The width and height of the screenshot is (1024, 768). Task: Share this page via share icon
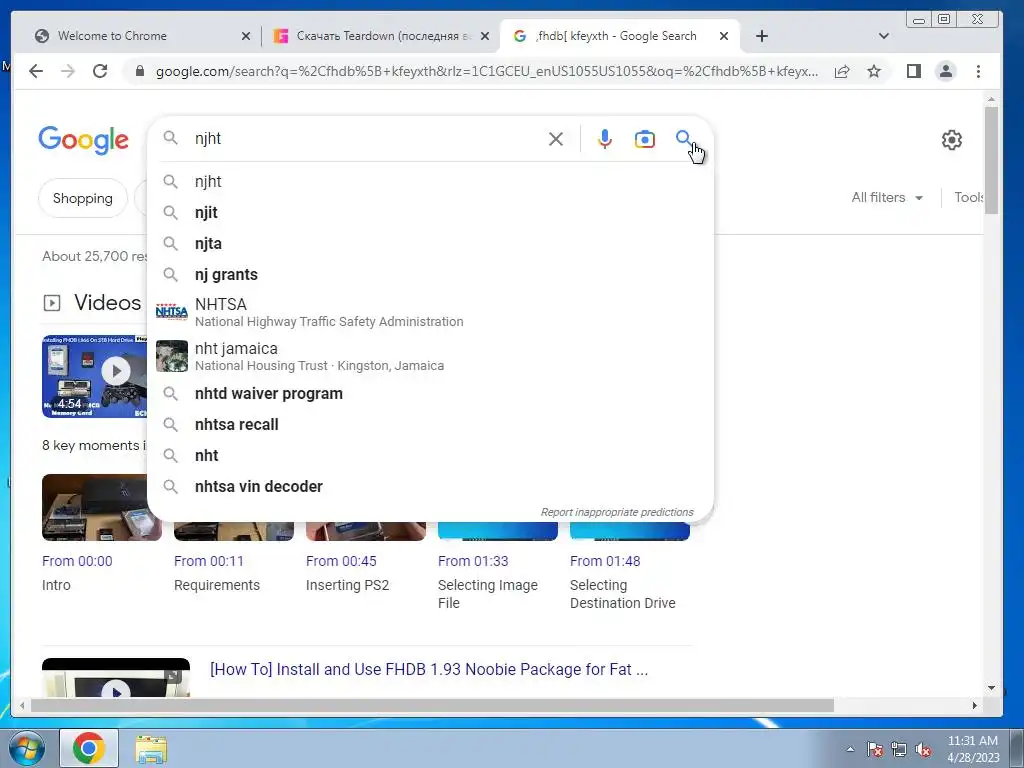pyautogui.click(x=842, y=71)
